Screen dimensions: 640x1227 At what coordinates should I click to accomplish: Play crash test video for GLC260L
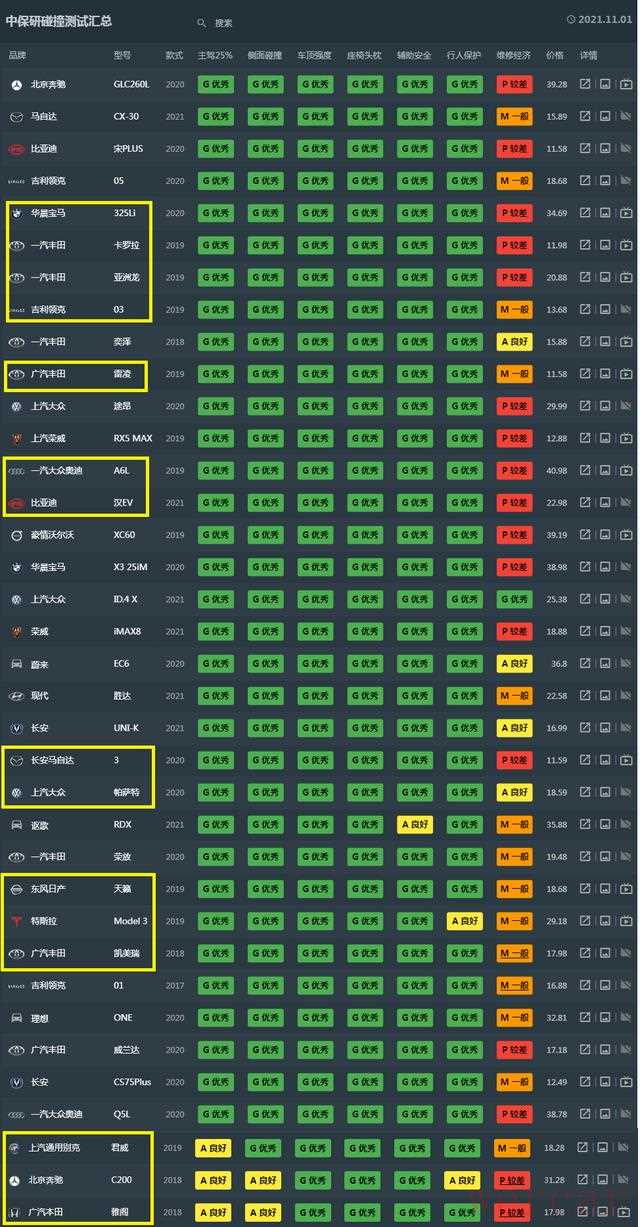click(625, 85)
